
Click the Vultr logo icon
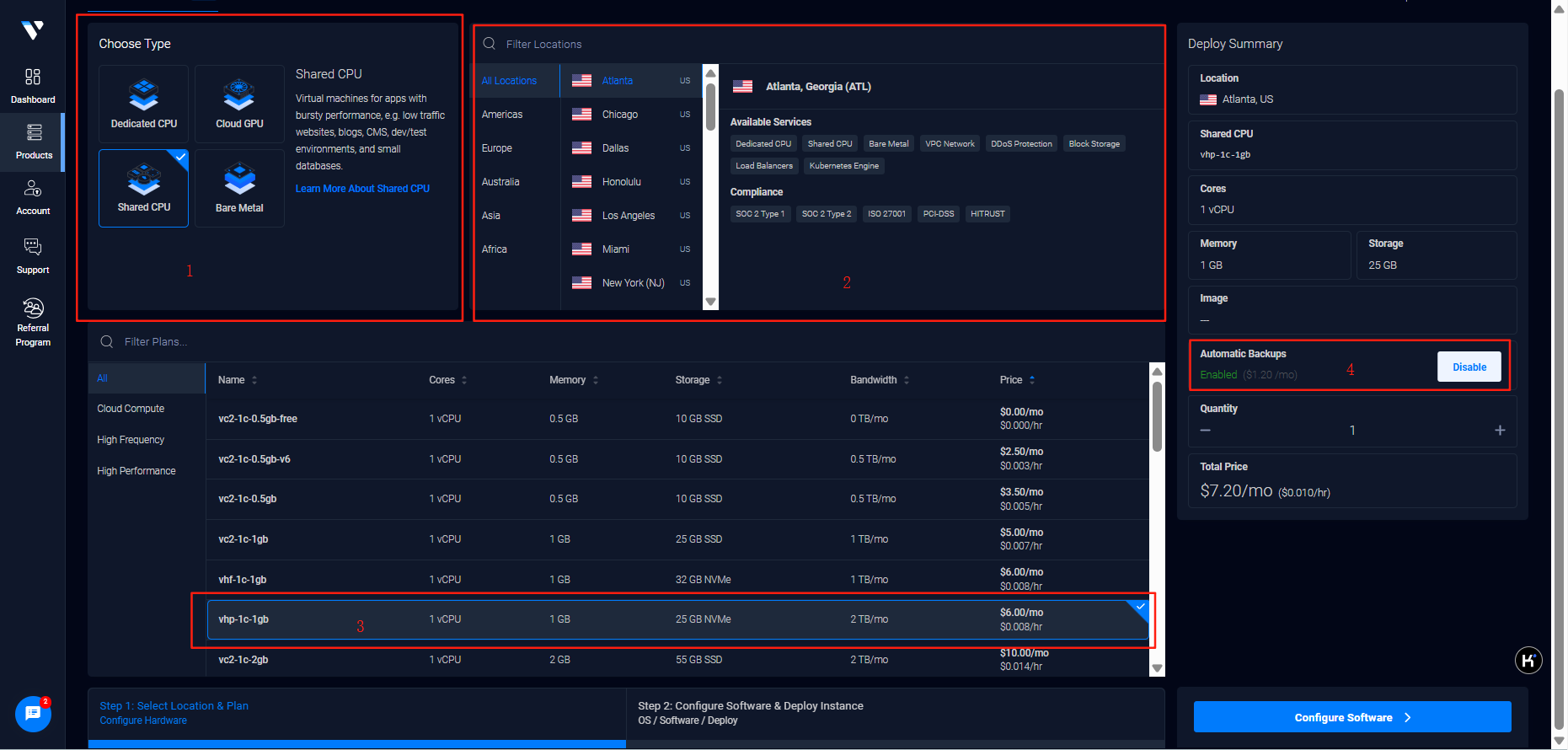tap(33, 31)
